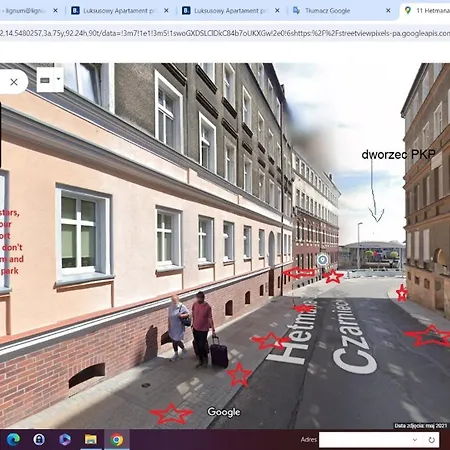The height and width of the screenshot is (450, 450).
Task: Click the taskbar address refresh icon
Action: [x=432, y=440]
